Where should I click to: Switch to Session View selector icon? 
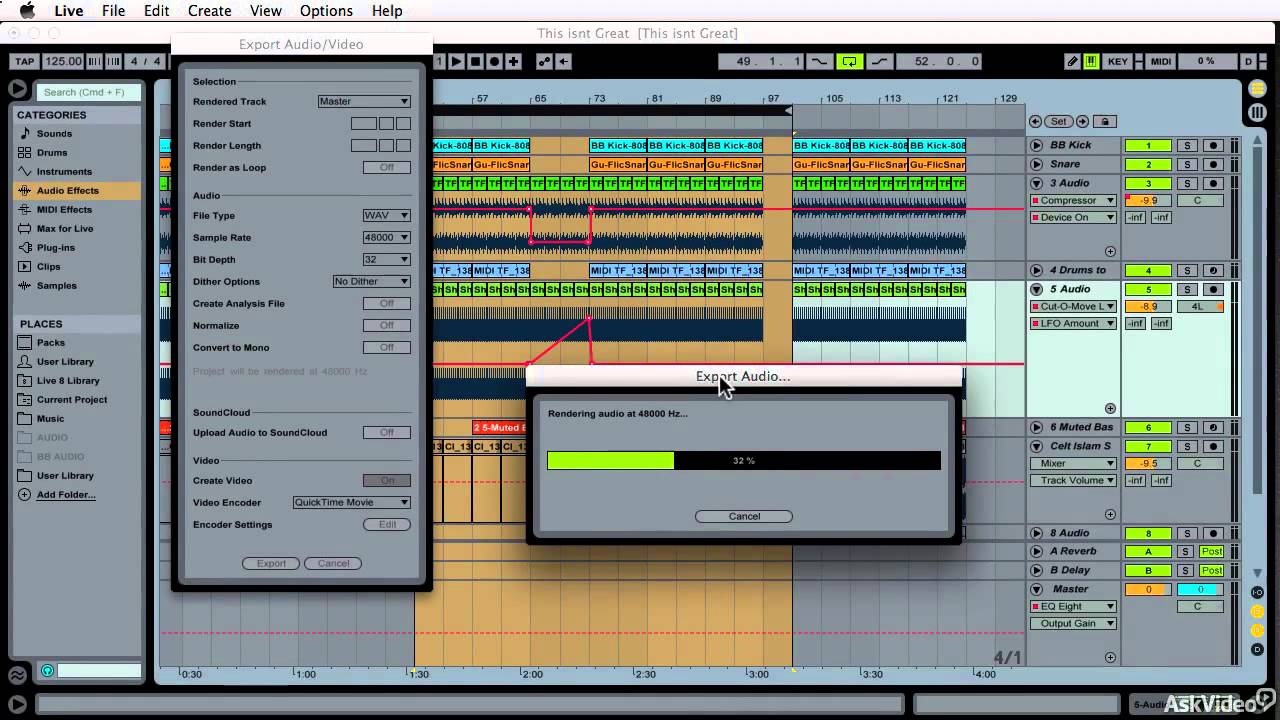click(x=1258, y=112)
